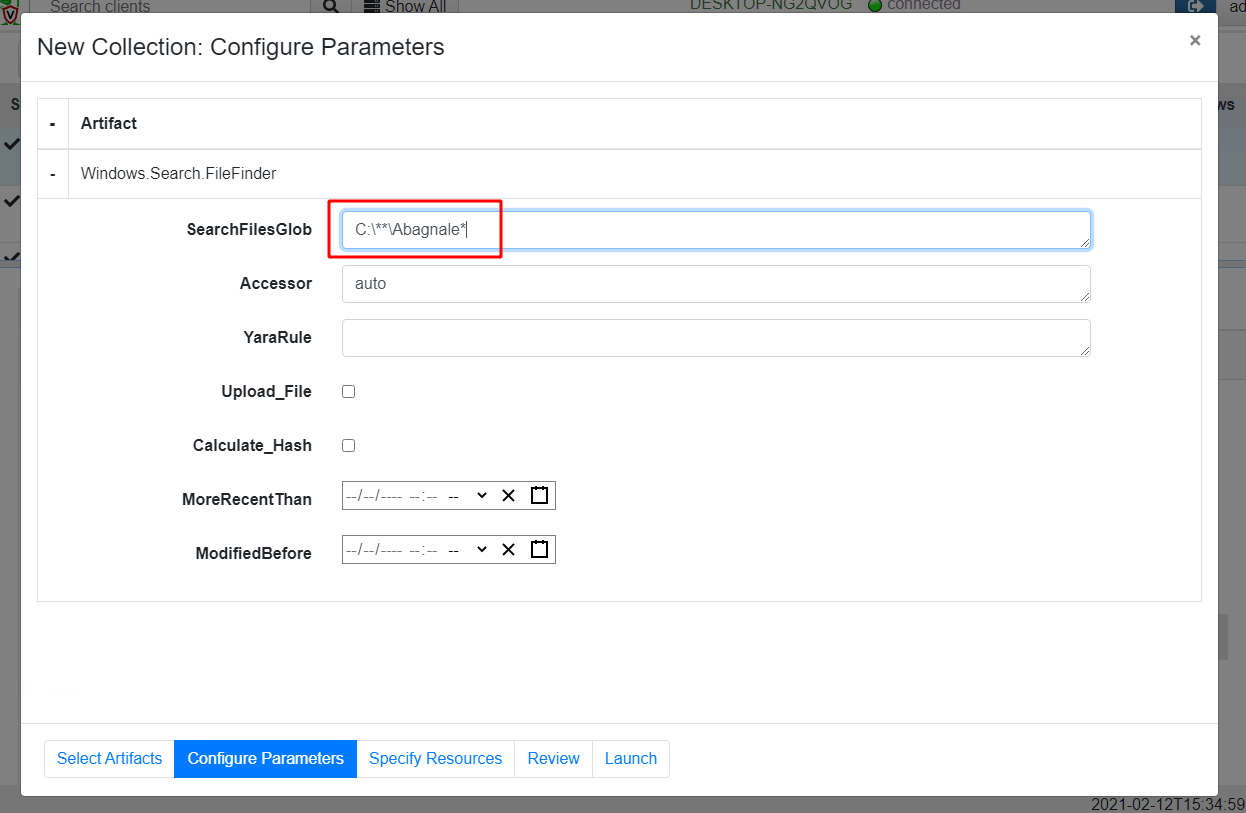Focus the Accessor field containing auto
This screenshot has width=1246, height=813.
click(715, 284)
